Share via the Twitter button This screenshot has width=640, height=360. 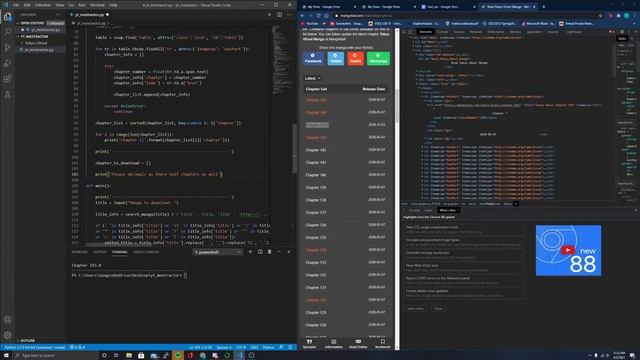tap(336, 58)
